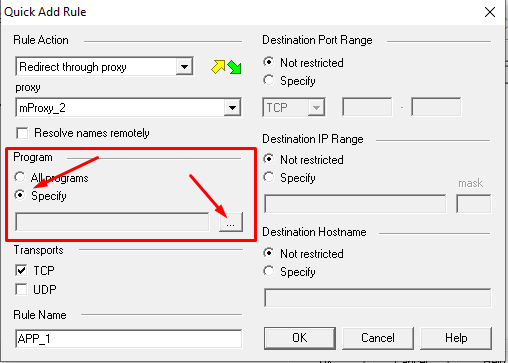Select All programs radio button
Image resolution: width=508 pixels, height=363 pixels.
(x=20, y=177)
